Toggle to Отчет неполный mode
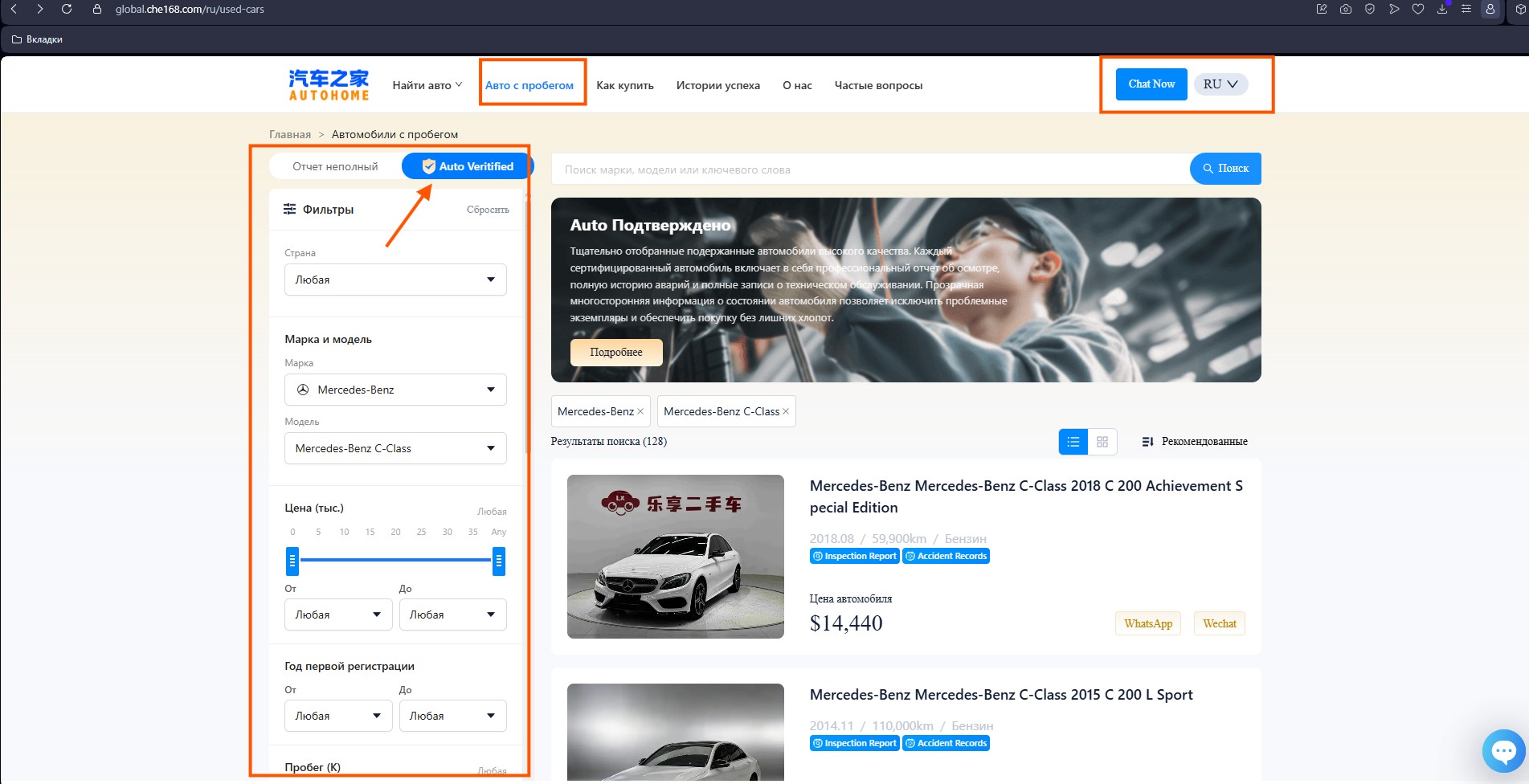 (x=335, y=166)
